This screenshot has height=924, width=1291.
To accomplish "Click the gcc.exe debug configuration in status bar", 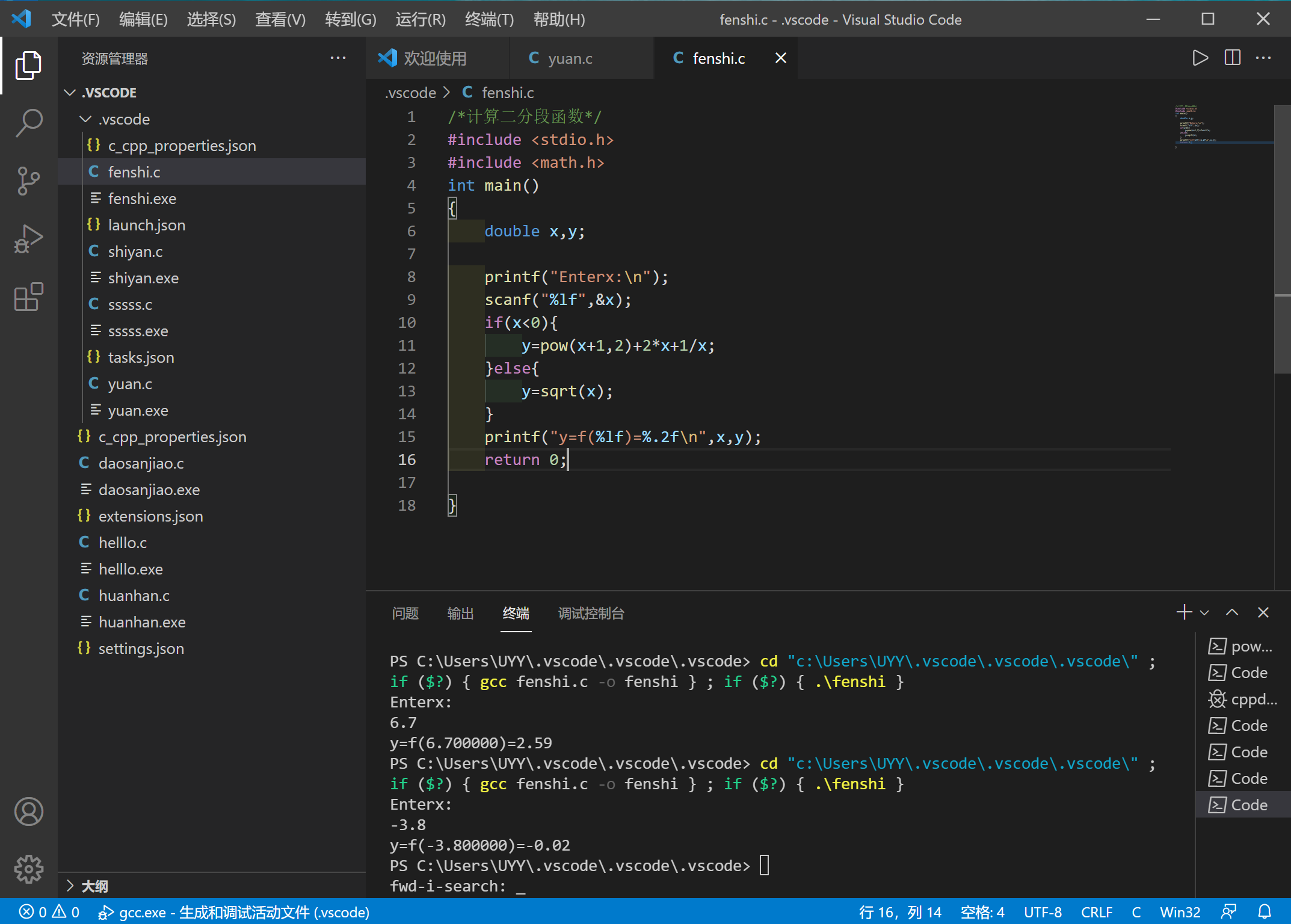I will click(234, 912).
